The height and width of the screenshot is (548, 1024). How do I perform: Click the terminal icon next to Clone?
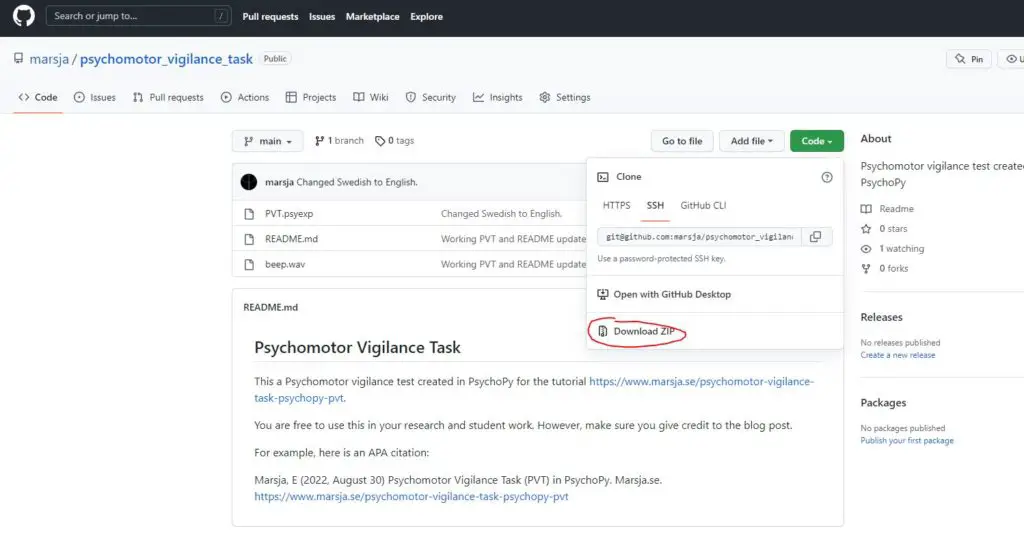click(x=603, y=177)
